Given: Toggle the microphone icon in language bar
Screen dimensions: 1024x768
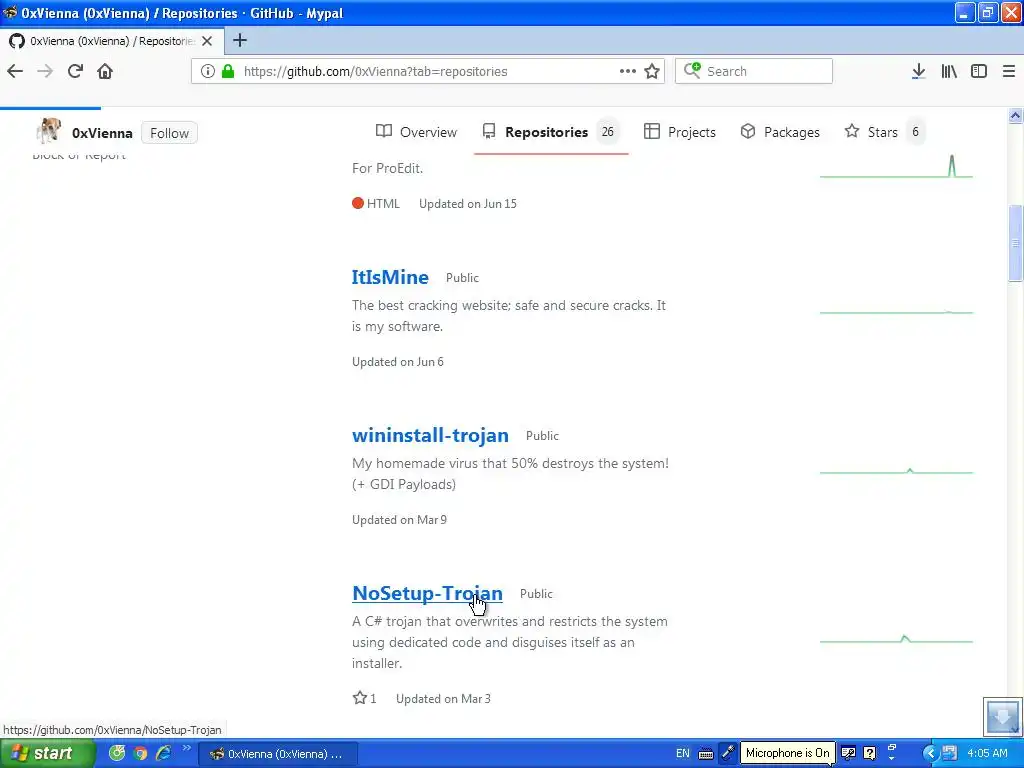Looking at the screenshot, I should 728,753.
